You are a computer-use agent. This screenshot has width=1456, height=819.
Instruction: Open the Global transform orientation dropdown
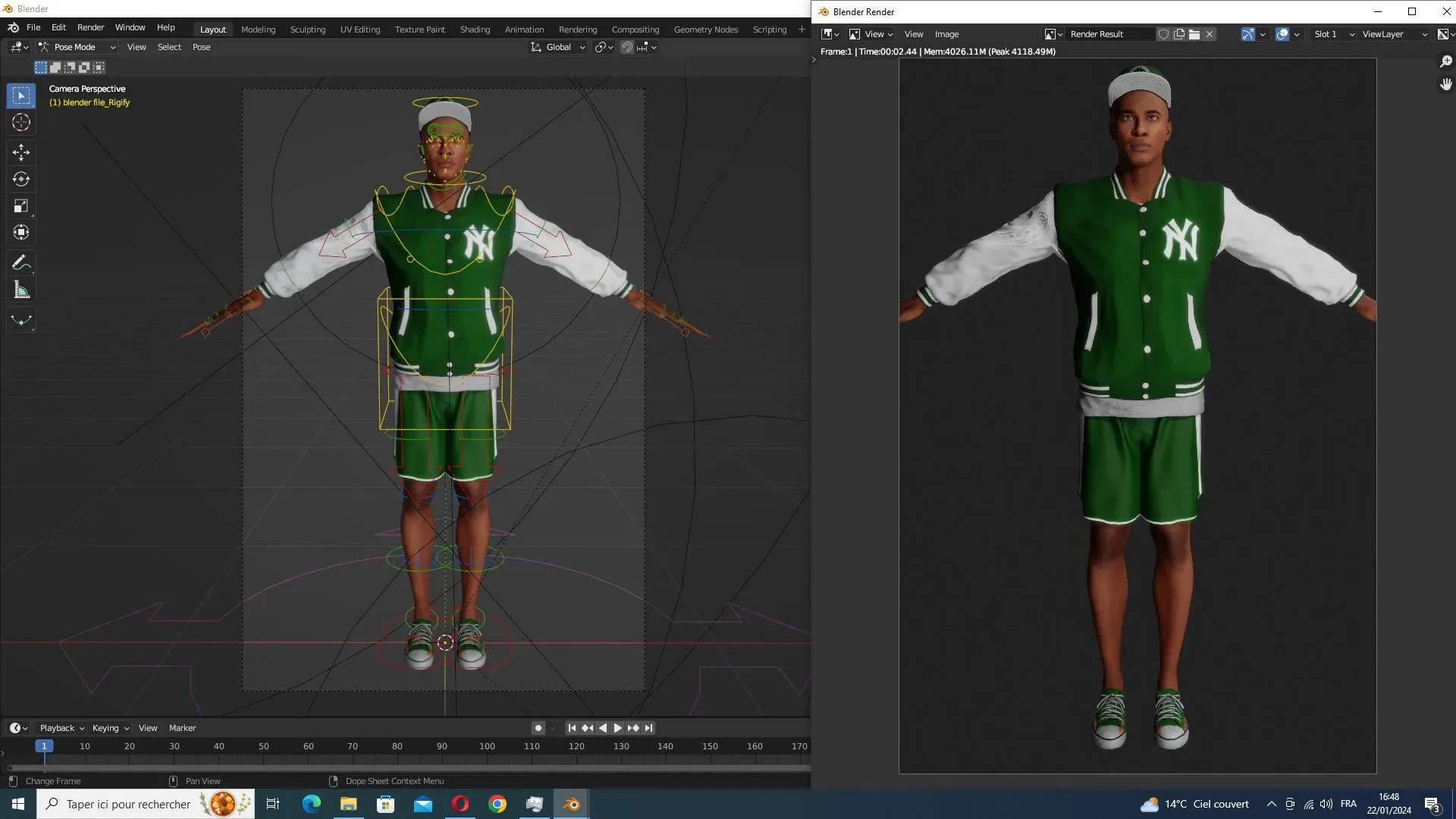click(558, 47)
